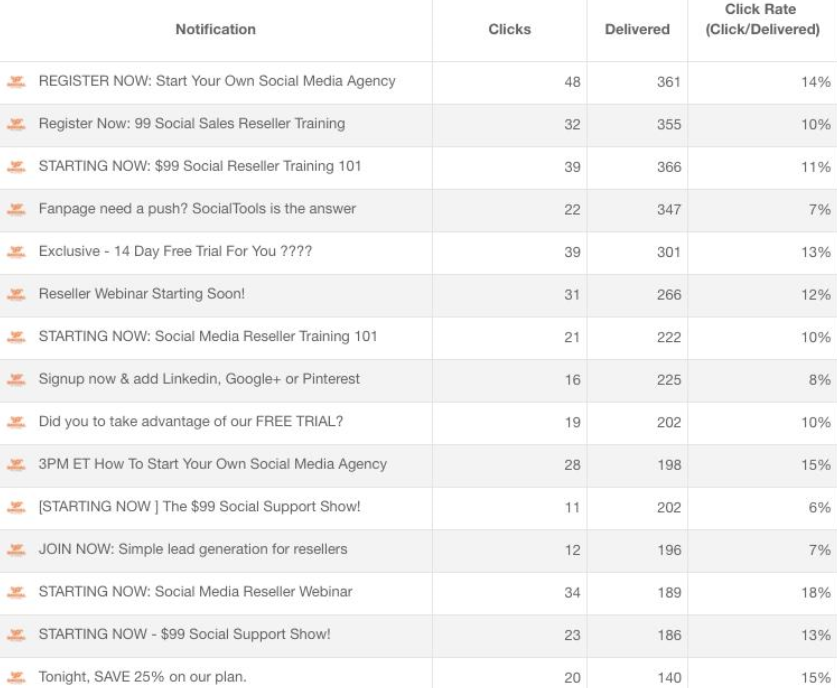
Task: Click icon beside Tonight, SAVE 25% on our plan
Action: (16, 677)
